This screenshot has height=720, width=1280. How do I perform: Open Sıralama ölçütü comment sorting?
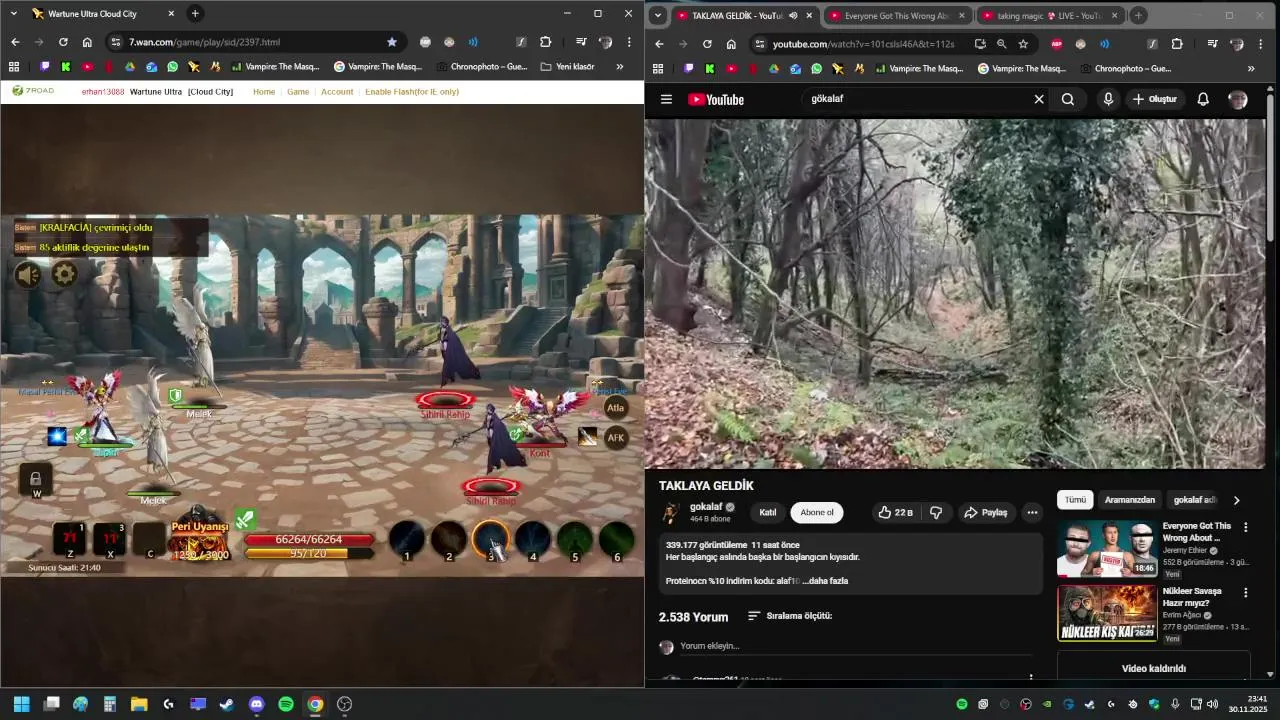(x=790, y=616)
